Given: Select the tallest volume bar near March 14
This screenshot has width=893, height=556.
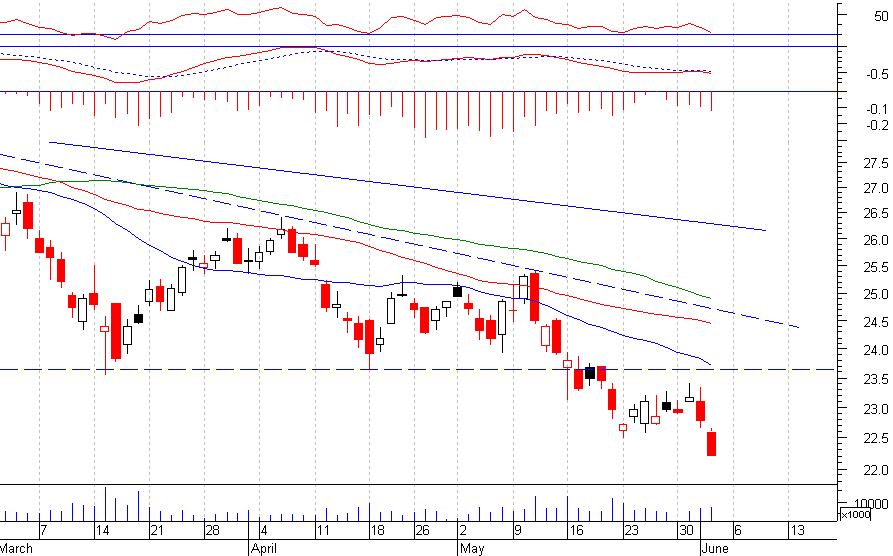Looking at the screenshot, I should (105, 504).
